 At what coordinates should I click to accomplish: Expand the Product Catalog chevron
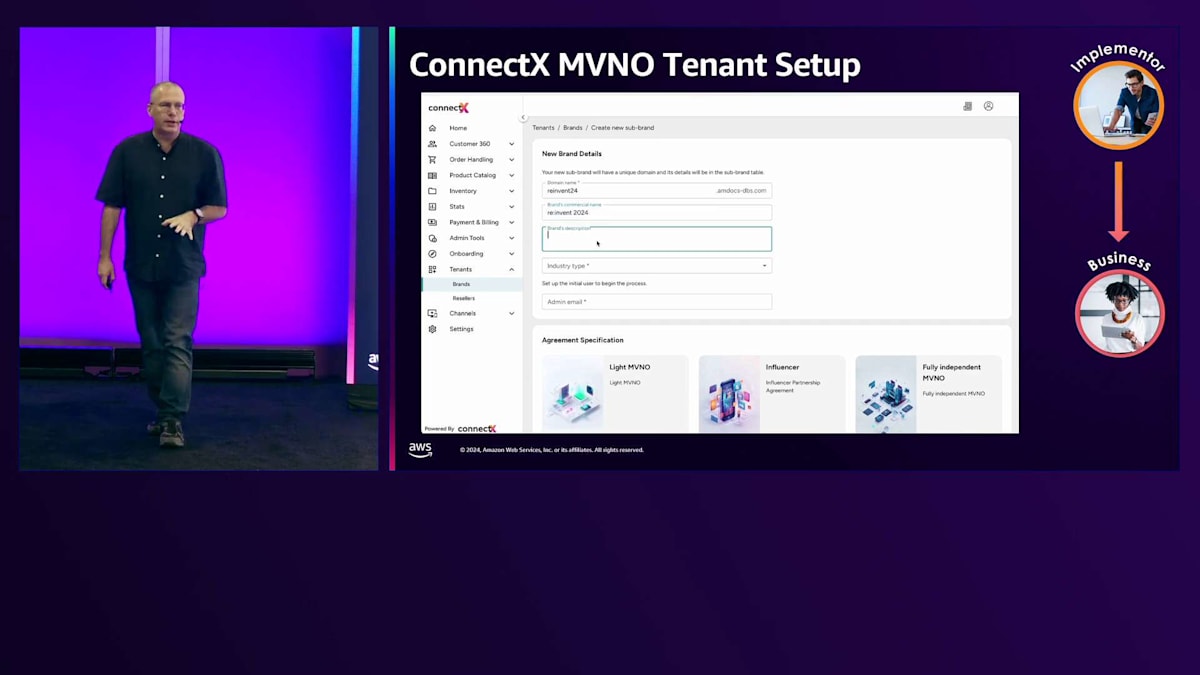pyautogui.click(x=512, y=175)
